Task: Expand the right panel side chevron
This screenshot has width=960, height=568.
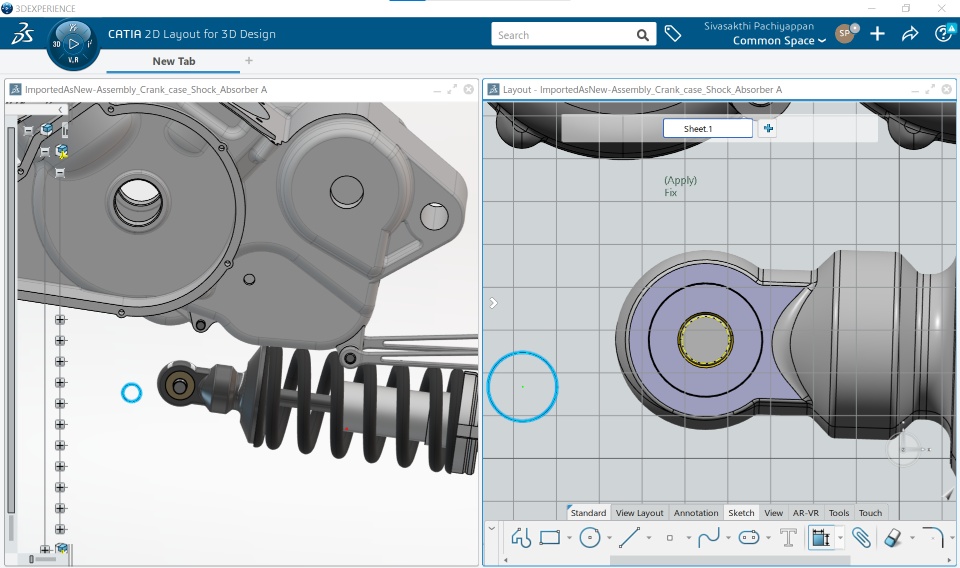Action: pos(493,303)
